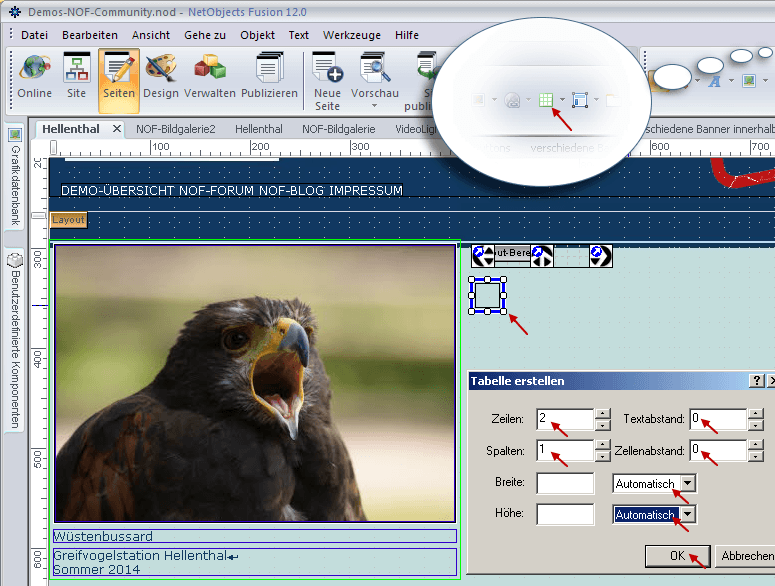This screenshot has height=586, width=775.
Task: Click into the Breite input field
Action: click(565, 483)
